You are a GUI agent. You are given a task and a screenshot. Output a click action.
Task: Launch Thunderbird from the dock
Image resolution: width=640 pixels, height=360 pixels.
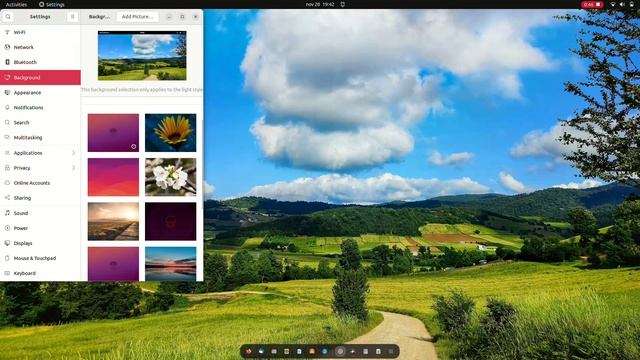tap(261, 351)
